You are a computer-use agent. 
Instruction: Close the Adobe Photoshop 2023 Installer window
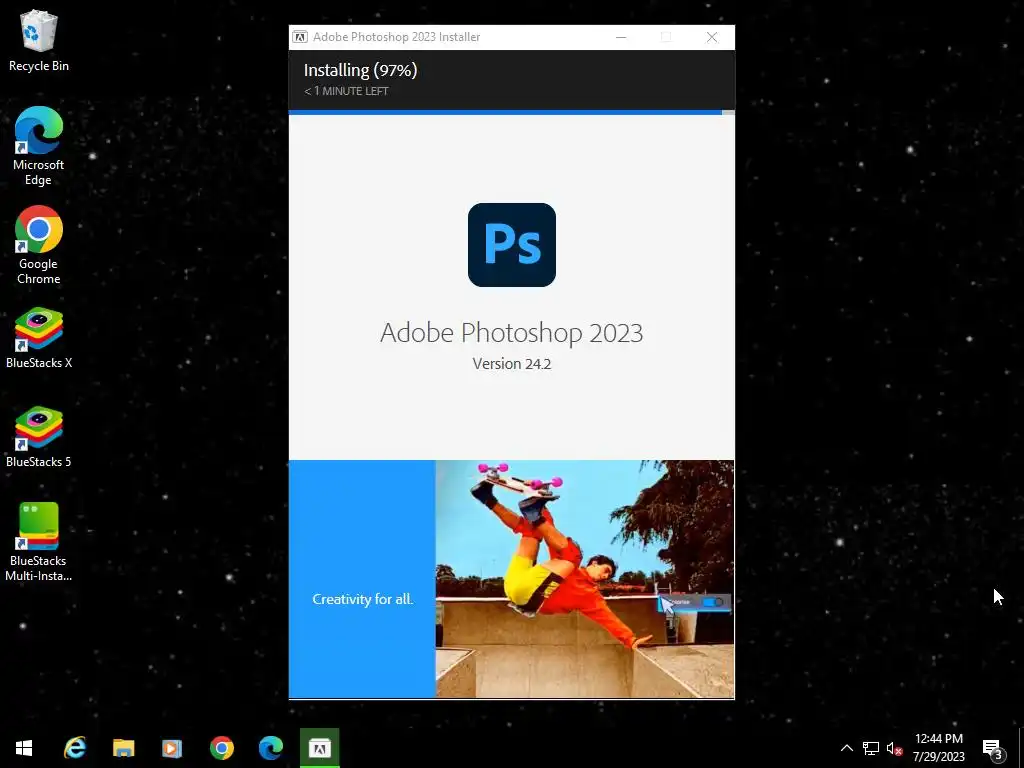(712, 37)
